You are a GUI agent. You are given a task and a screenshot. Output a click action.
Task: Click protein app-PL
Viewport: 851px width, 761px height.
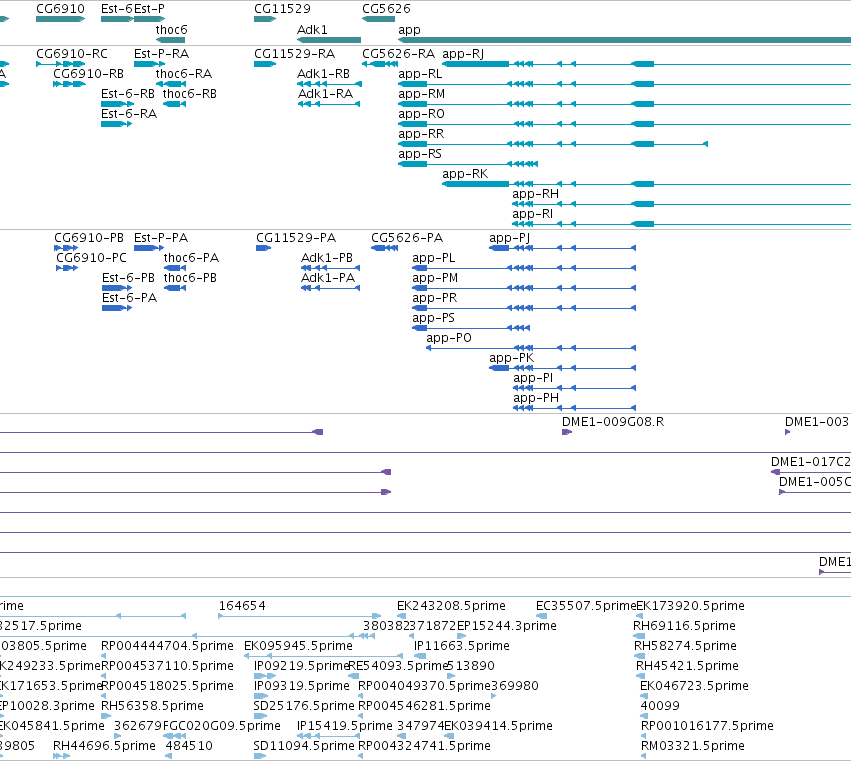pyautogui.click(x=524, y=268)
